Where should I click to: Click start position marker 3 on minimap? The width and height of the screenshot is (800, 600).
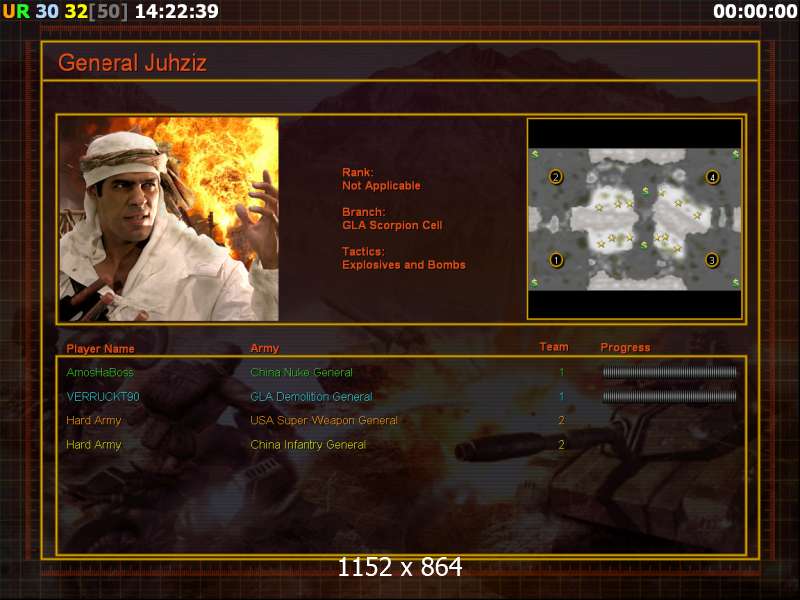click(x=712, y=260)
